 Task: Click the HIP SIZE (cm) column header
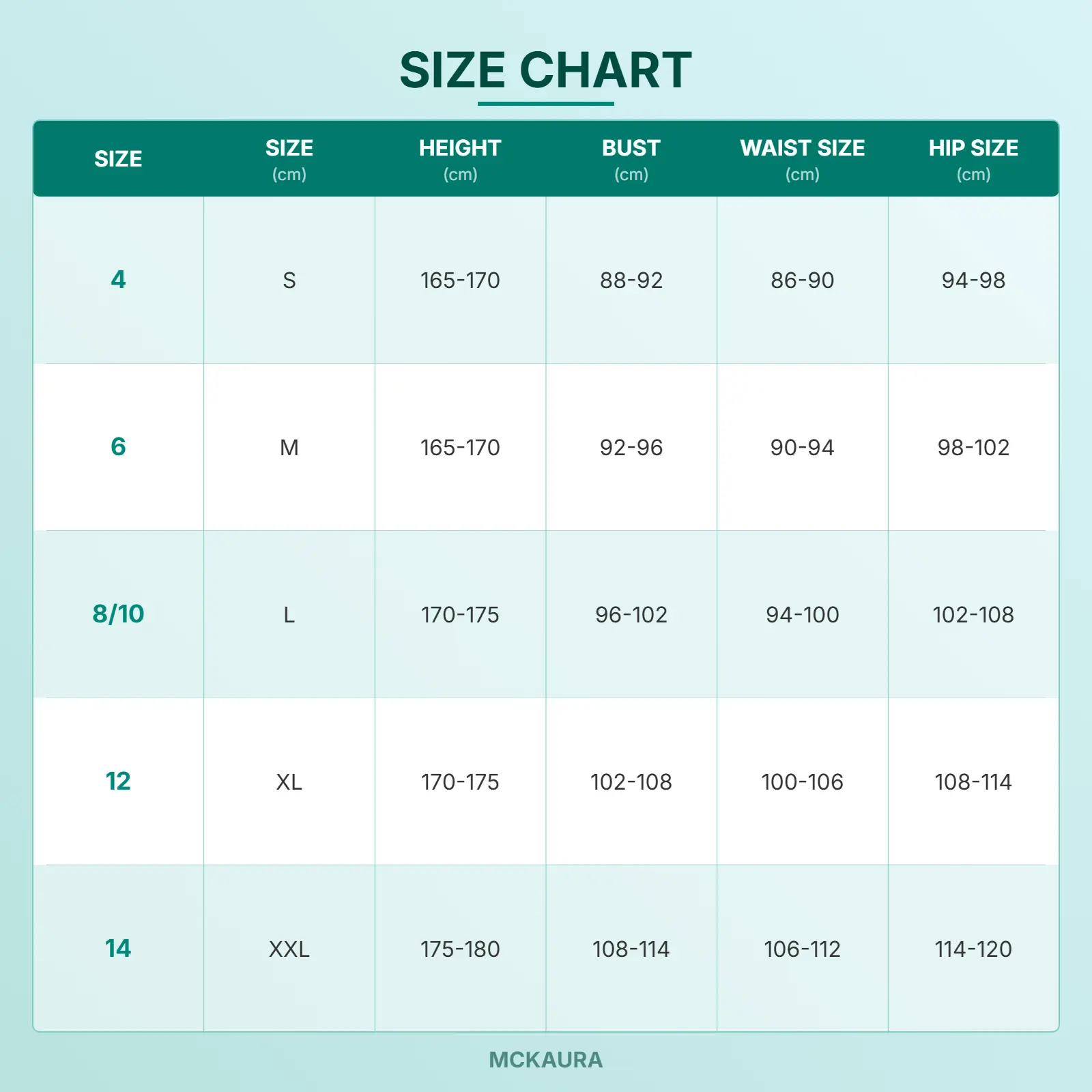click(973, 159)
